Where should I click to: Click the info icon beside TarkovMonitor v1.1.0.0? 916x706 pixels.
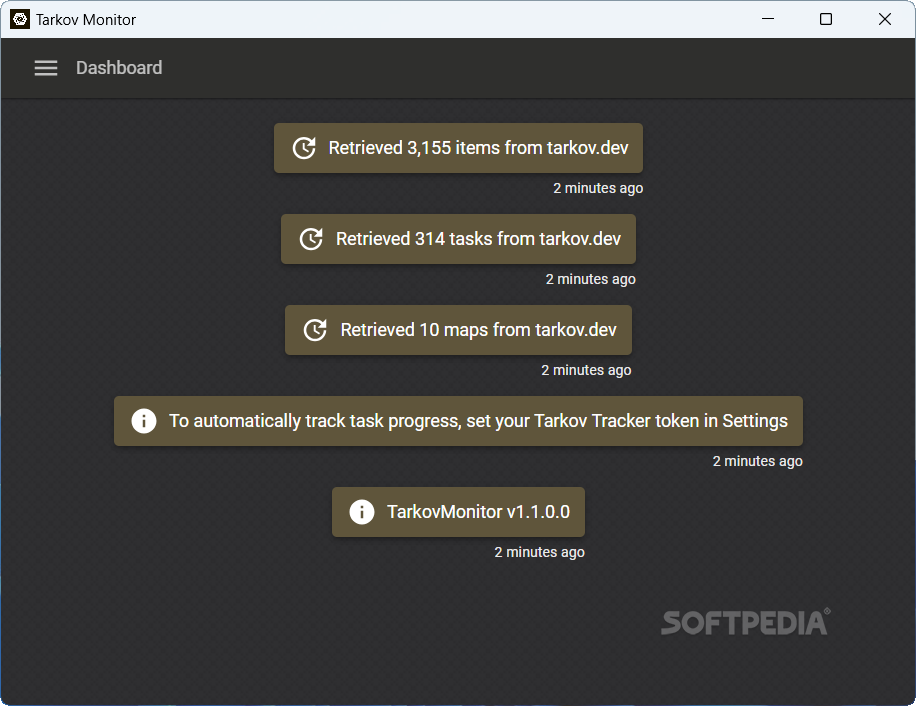362,512
